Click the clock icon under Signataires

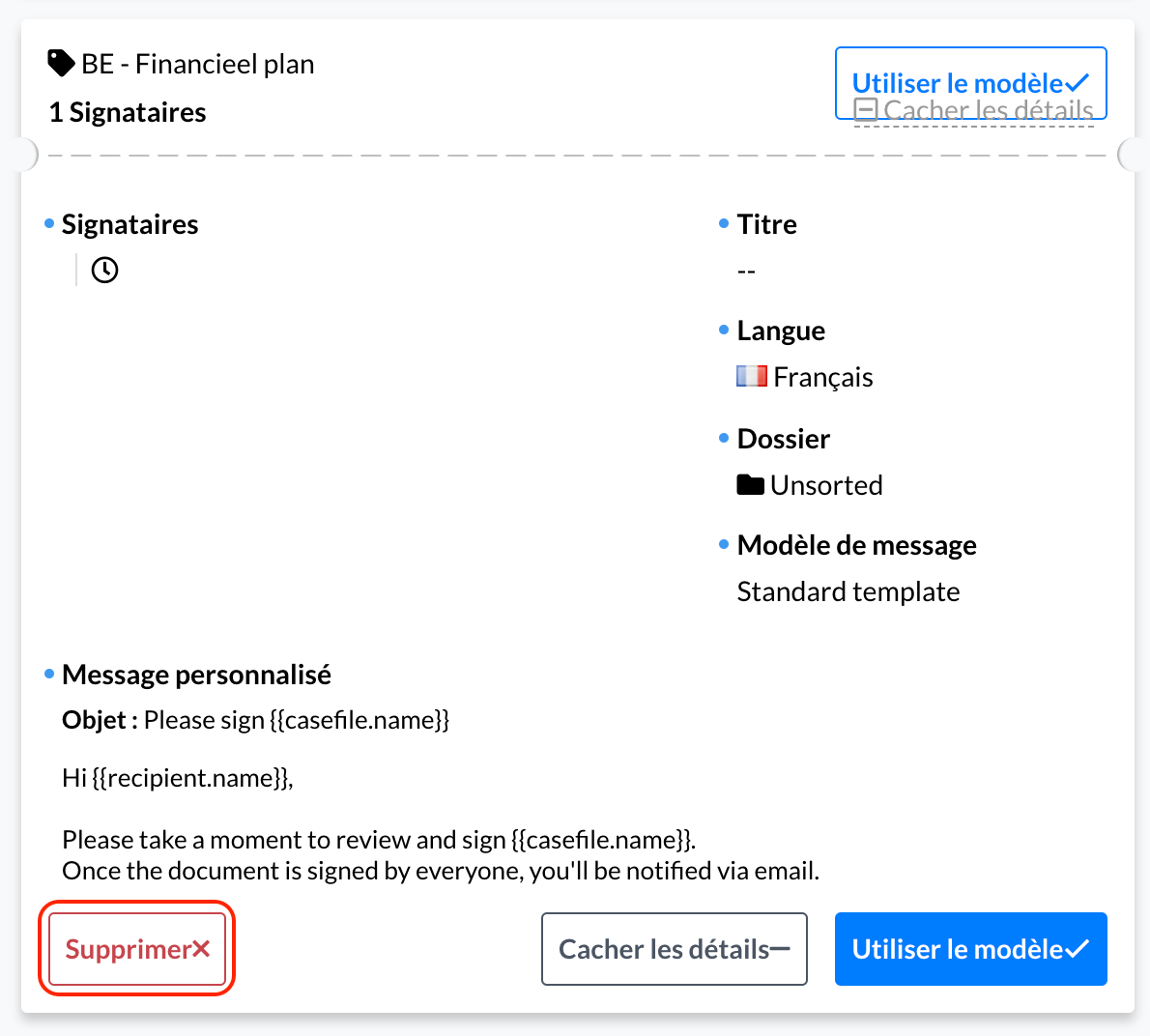point(105,270)
